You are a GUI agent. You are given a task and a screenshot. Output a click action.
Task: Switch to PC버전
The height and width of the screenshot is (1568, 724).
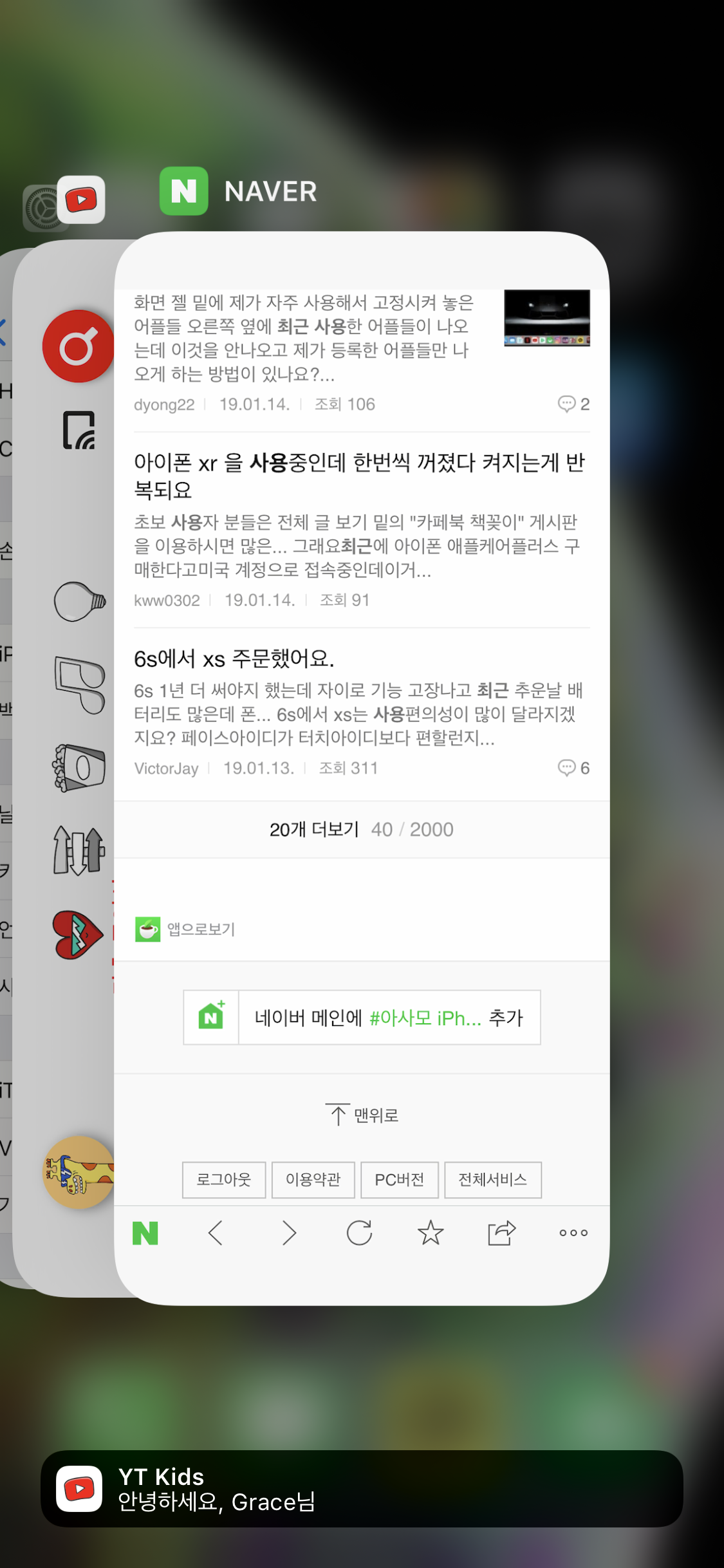tap(400, 1180)
